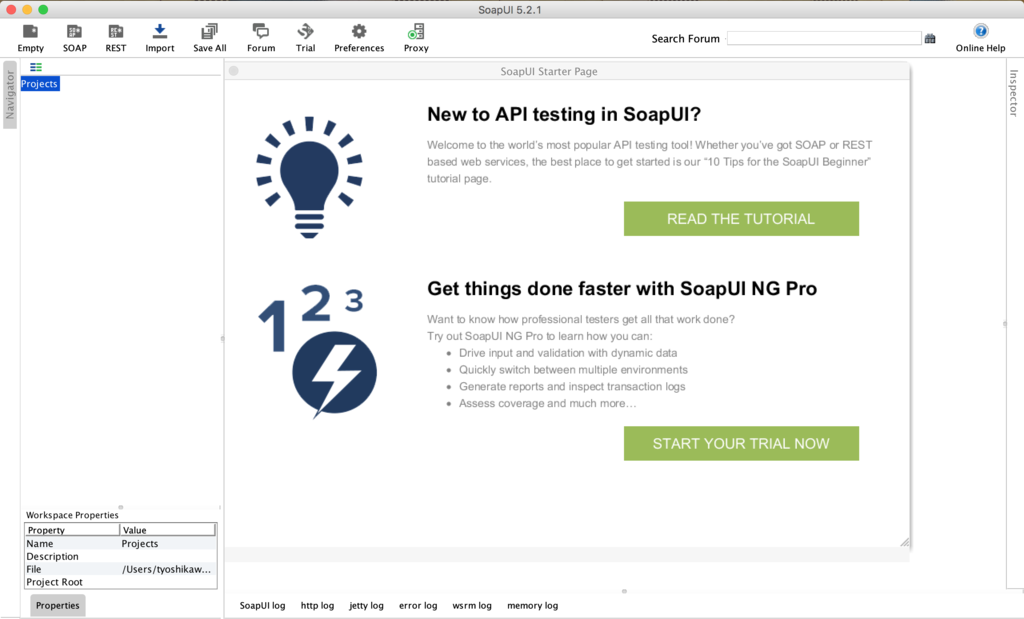1024x619 pixels.
Task: Create a new REST project
Action: pyautogui.click(x=116, y=38)
